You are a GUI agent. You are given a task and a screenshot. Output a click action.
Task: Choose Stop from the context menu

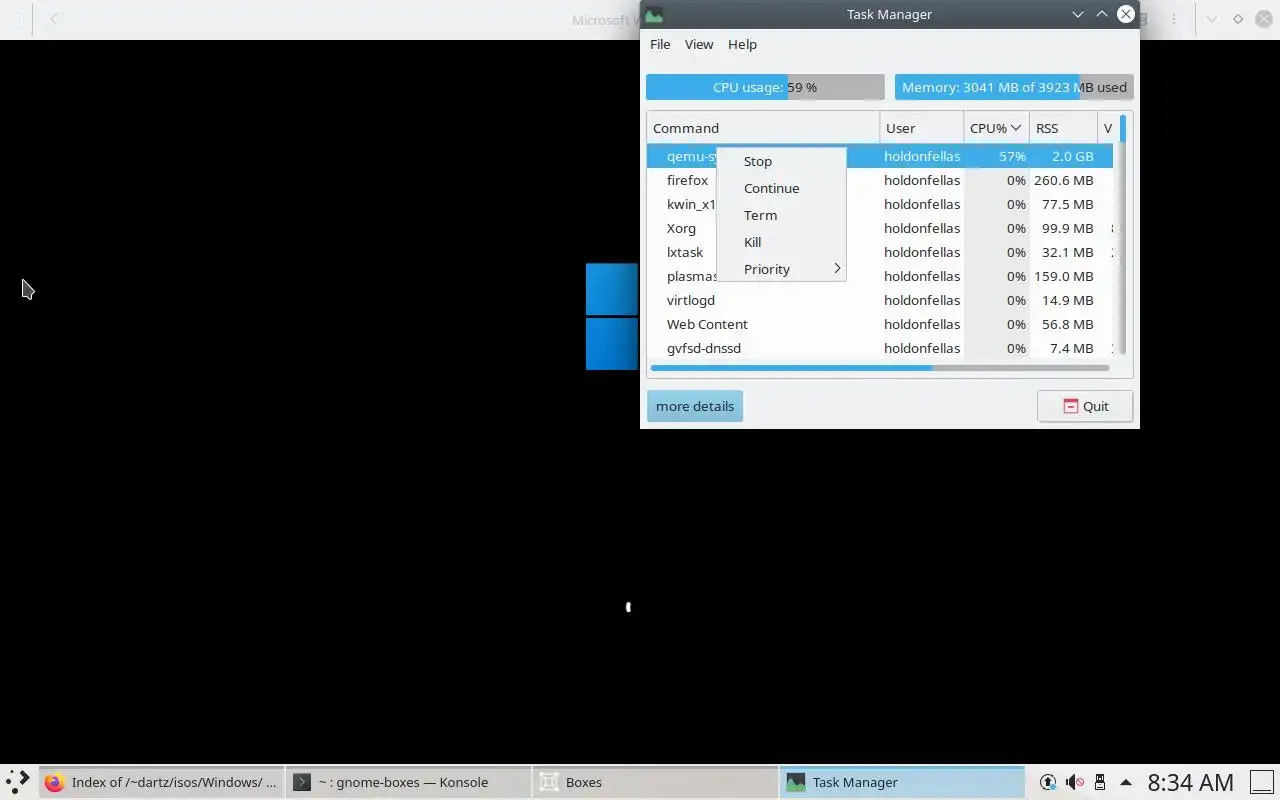click(782, 161)
